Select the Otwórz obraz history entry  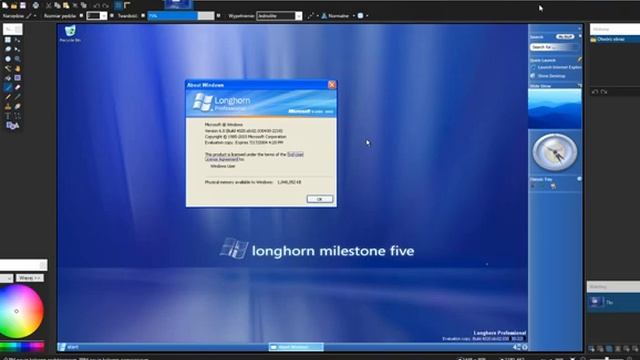click(x=615, y=40)
